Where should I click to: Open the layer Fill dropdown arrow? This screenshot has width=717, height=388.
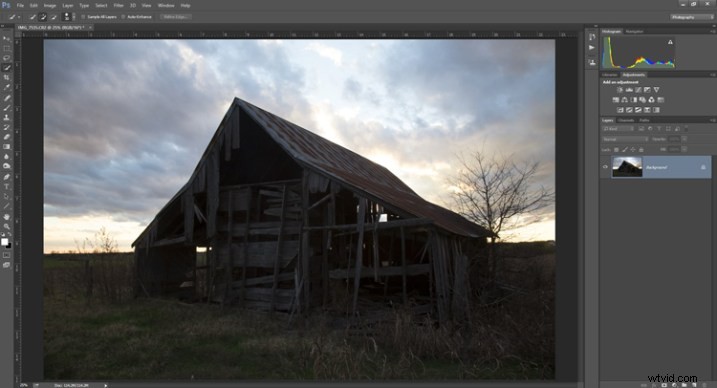pyautogui.click(x=685, y=149)
